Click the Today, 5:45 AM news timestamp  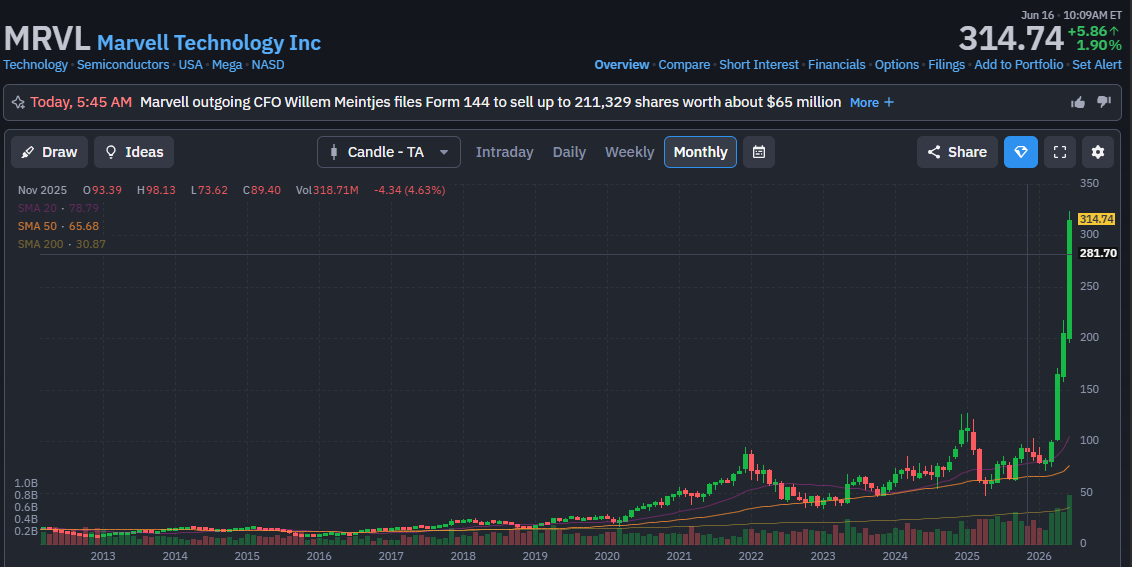coord(81,103)
